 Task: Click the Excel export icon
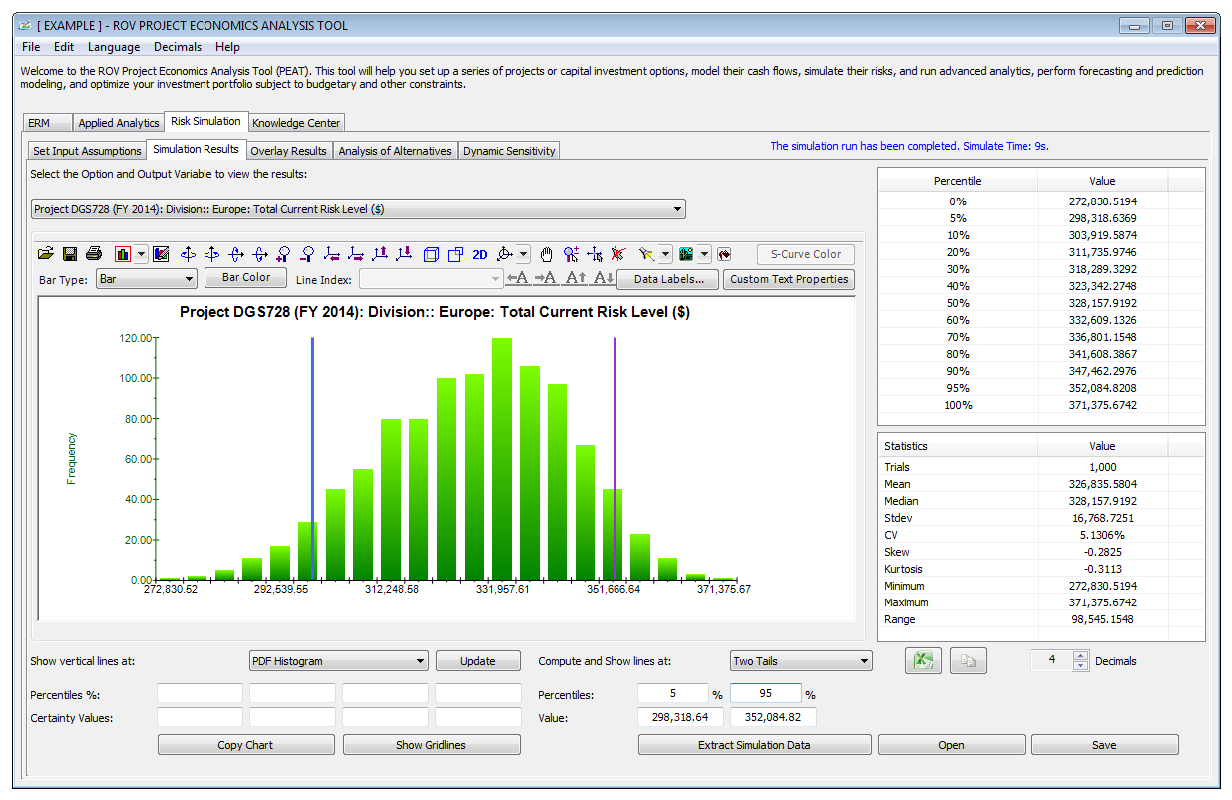coord(924,661)
